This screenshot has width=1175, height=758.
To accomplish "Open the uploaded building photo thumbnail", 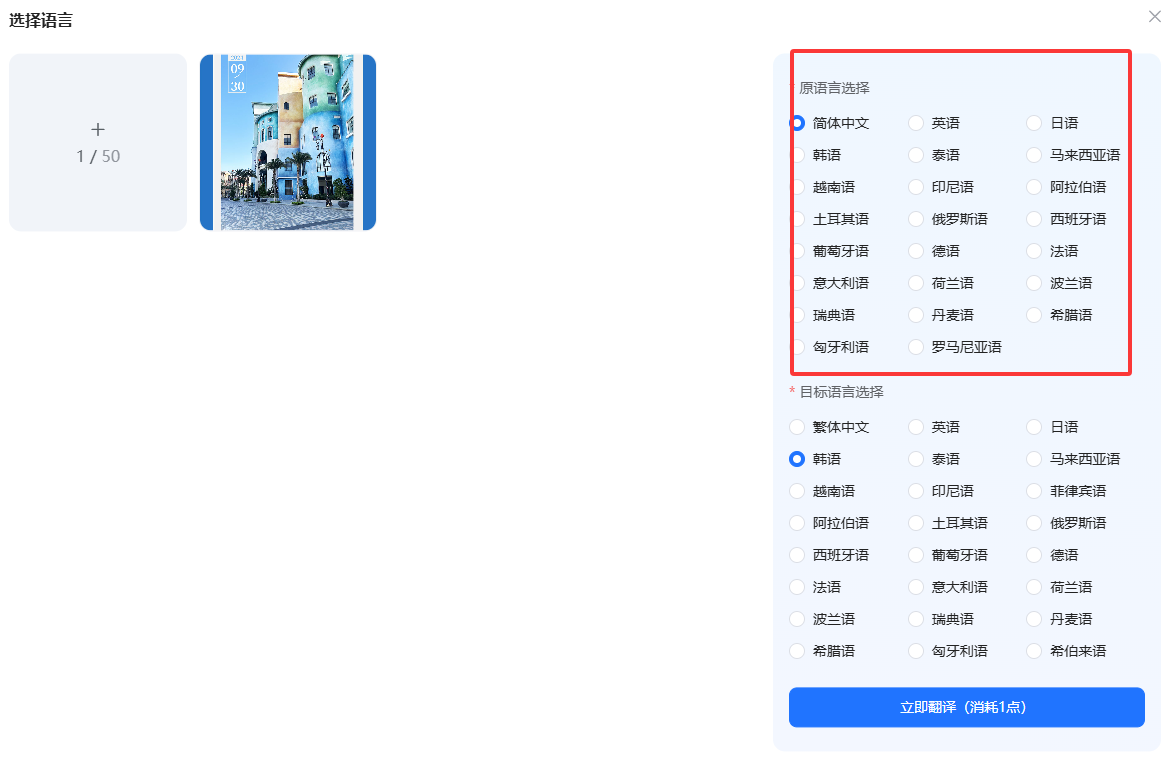I will tap(288, 143).
